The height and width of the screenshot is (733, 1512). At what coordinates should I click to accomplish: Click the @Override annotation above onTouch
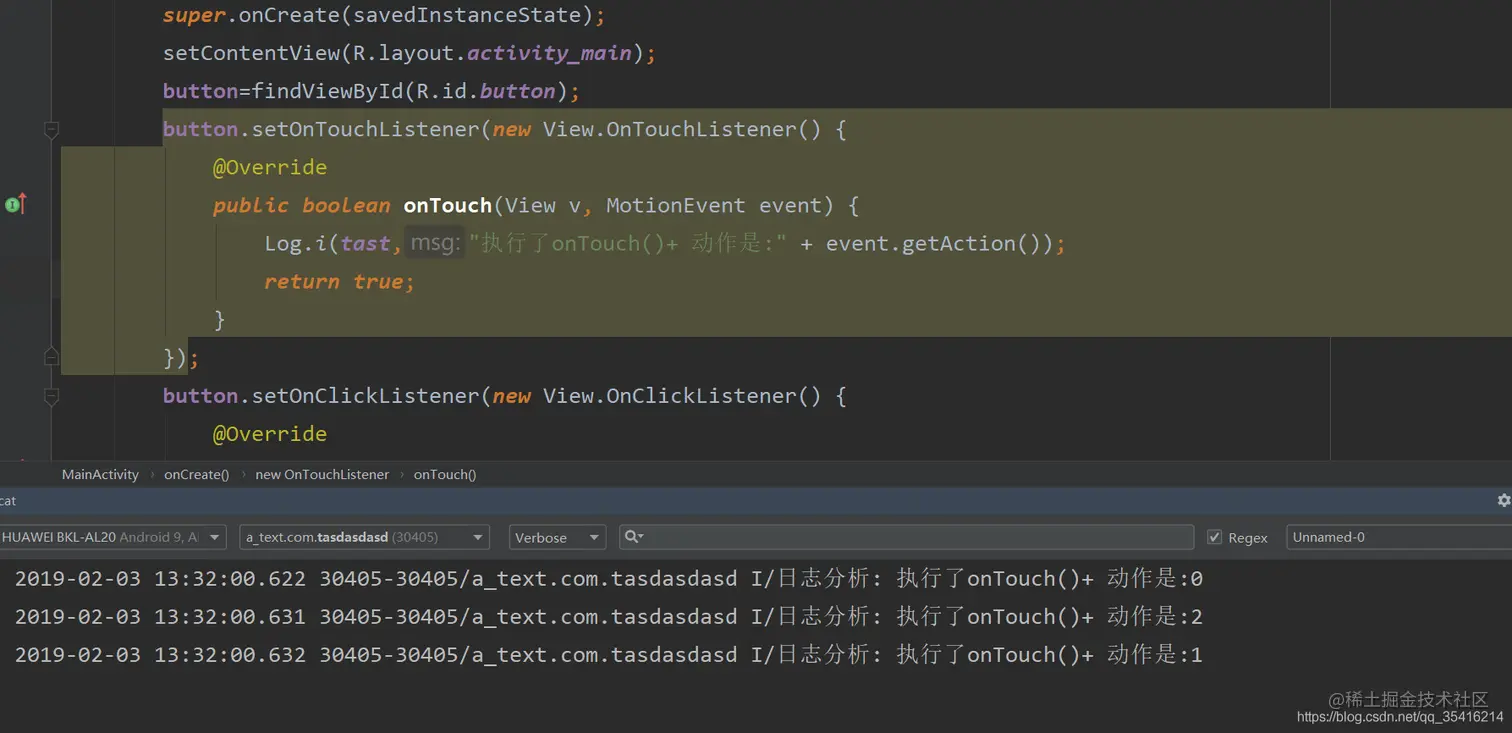tap(270, 167)
